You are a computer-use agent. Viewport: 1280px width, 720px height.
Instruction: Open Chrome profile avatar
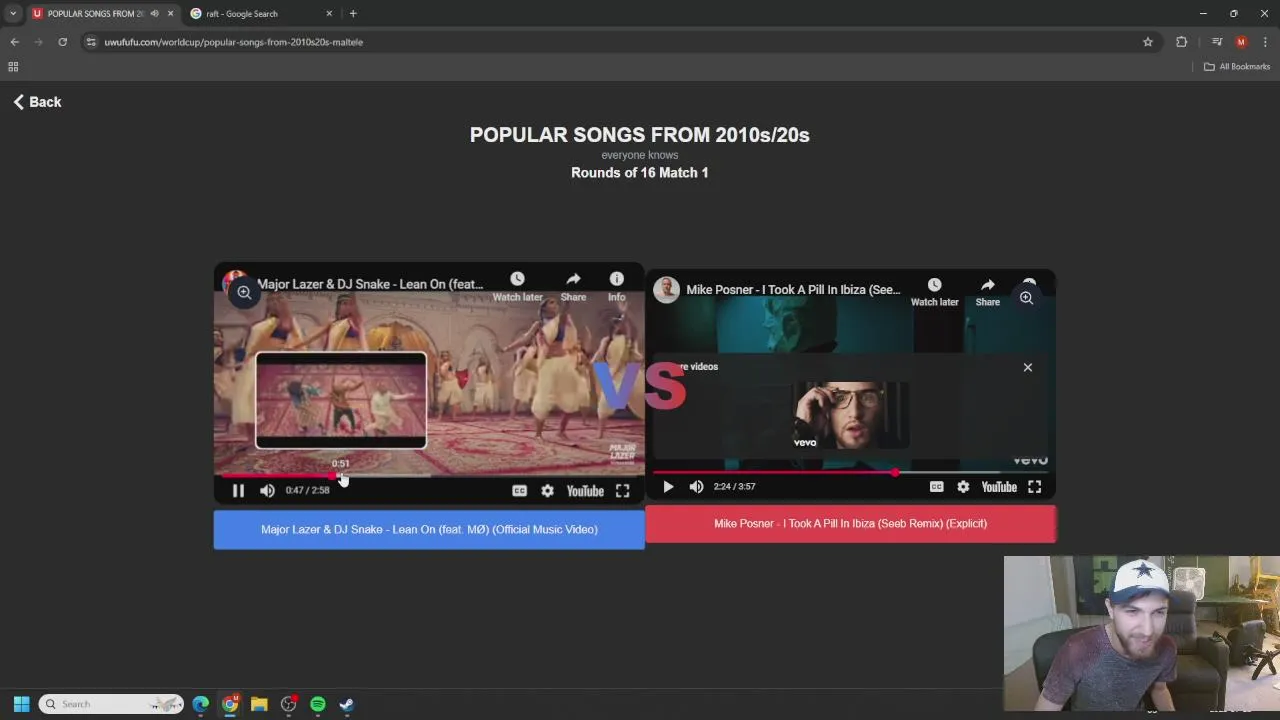1241,42
